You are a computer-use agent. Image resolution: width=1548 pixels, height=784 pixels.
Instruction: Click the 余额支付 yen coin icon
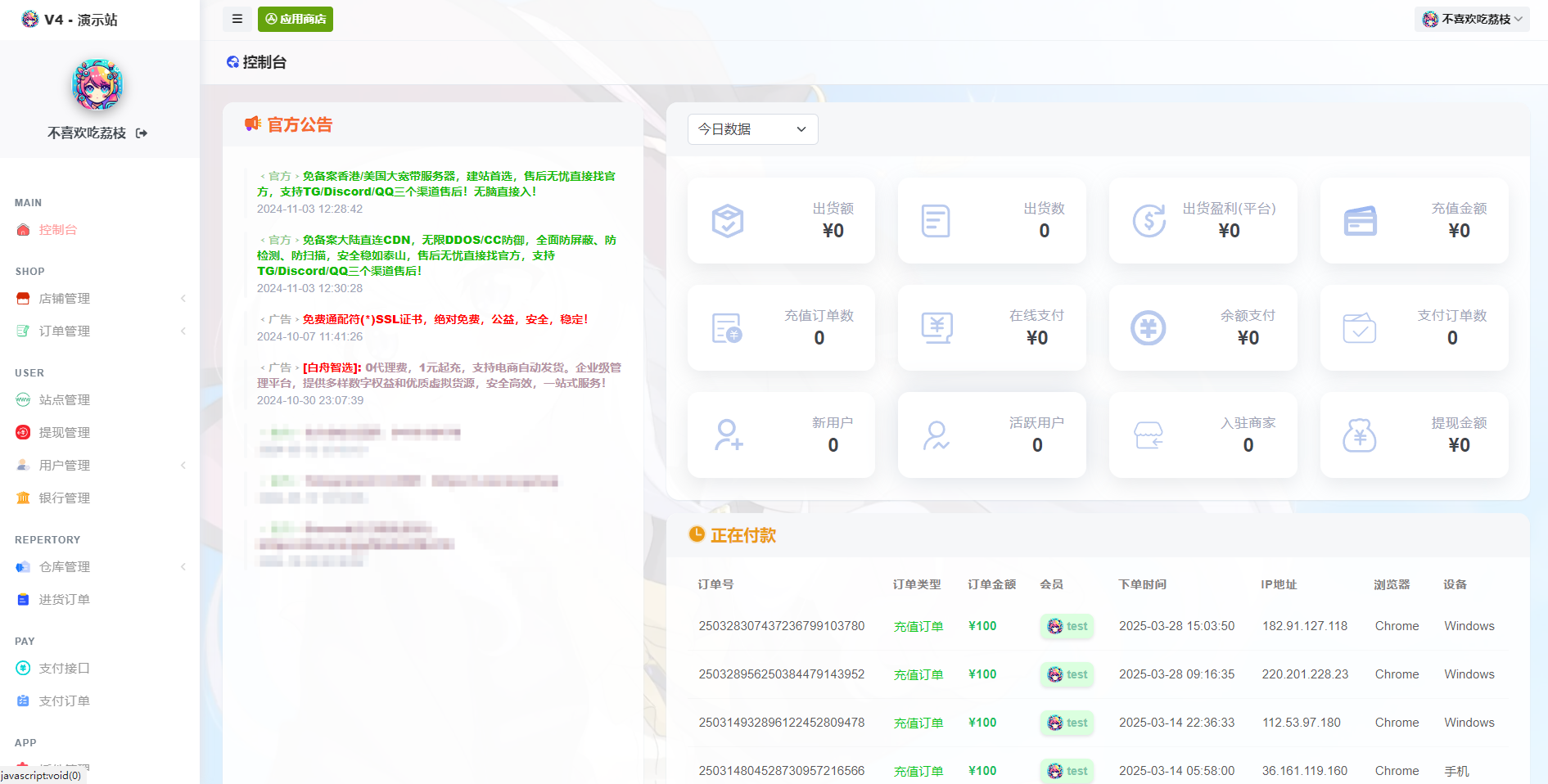pos(1149,328)
